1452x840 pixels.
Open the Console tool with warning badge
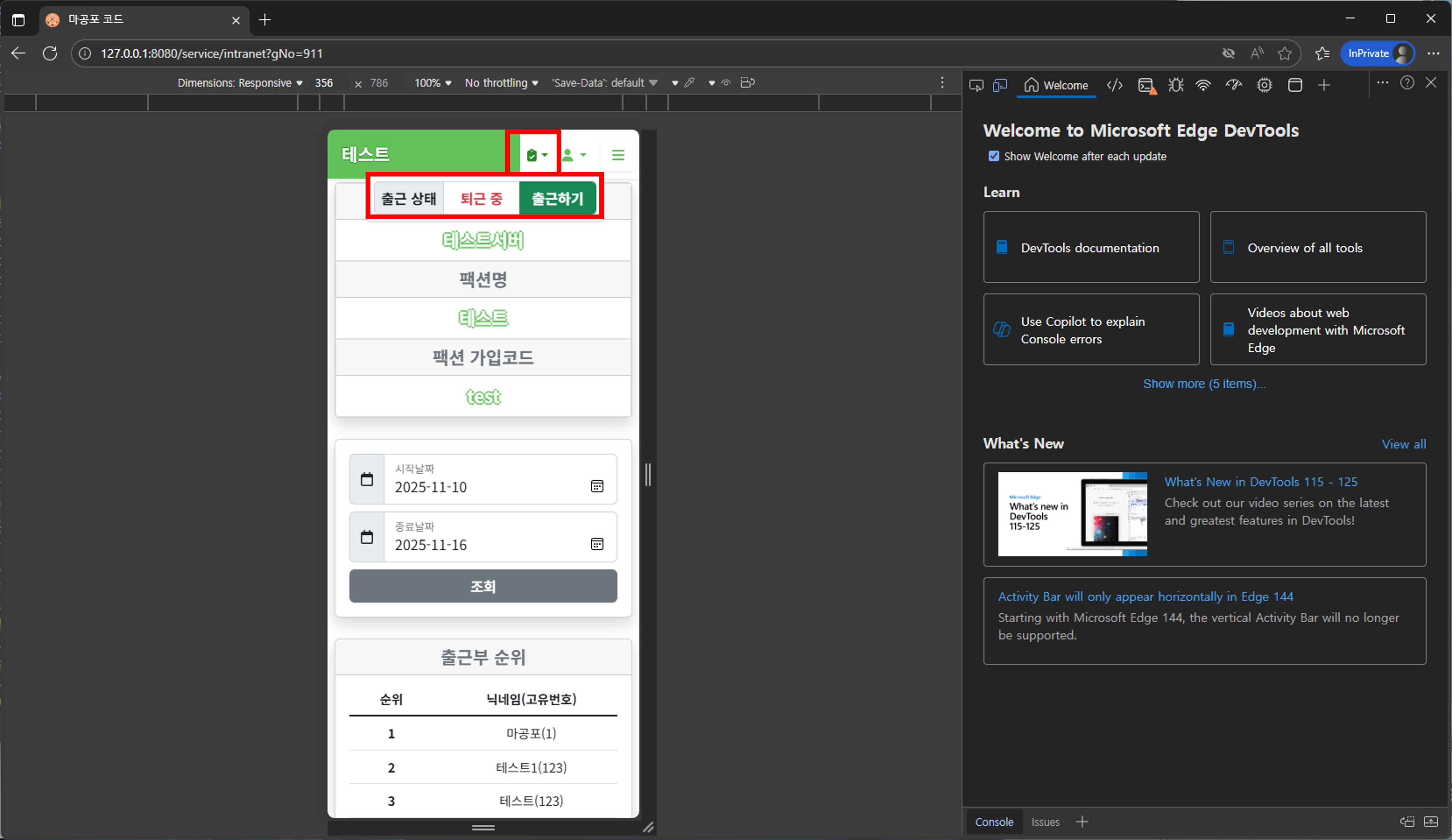[1147, 85]
